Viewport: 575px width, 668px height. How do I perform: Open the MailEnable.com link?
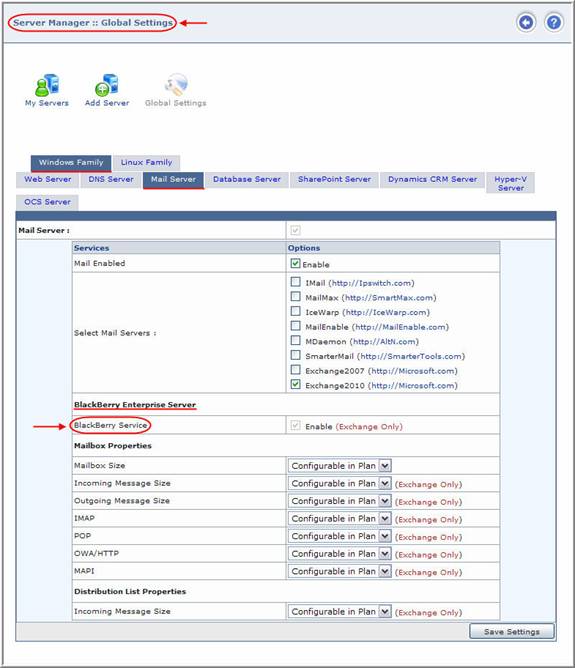tap(400, 327)
